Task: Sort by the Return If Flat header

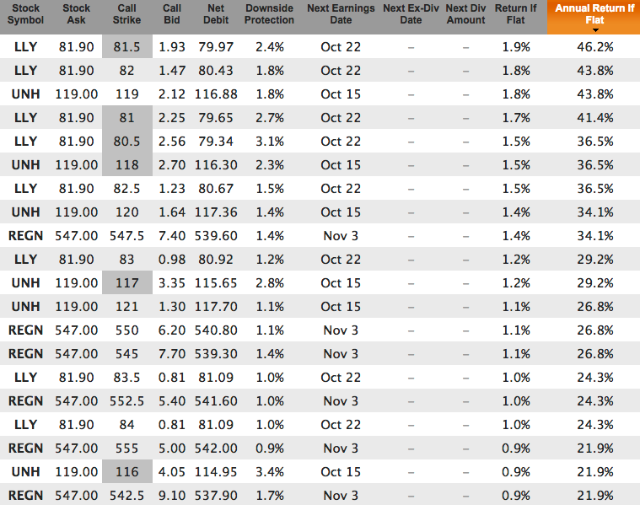Action: (x=516, y=14)
